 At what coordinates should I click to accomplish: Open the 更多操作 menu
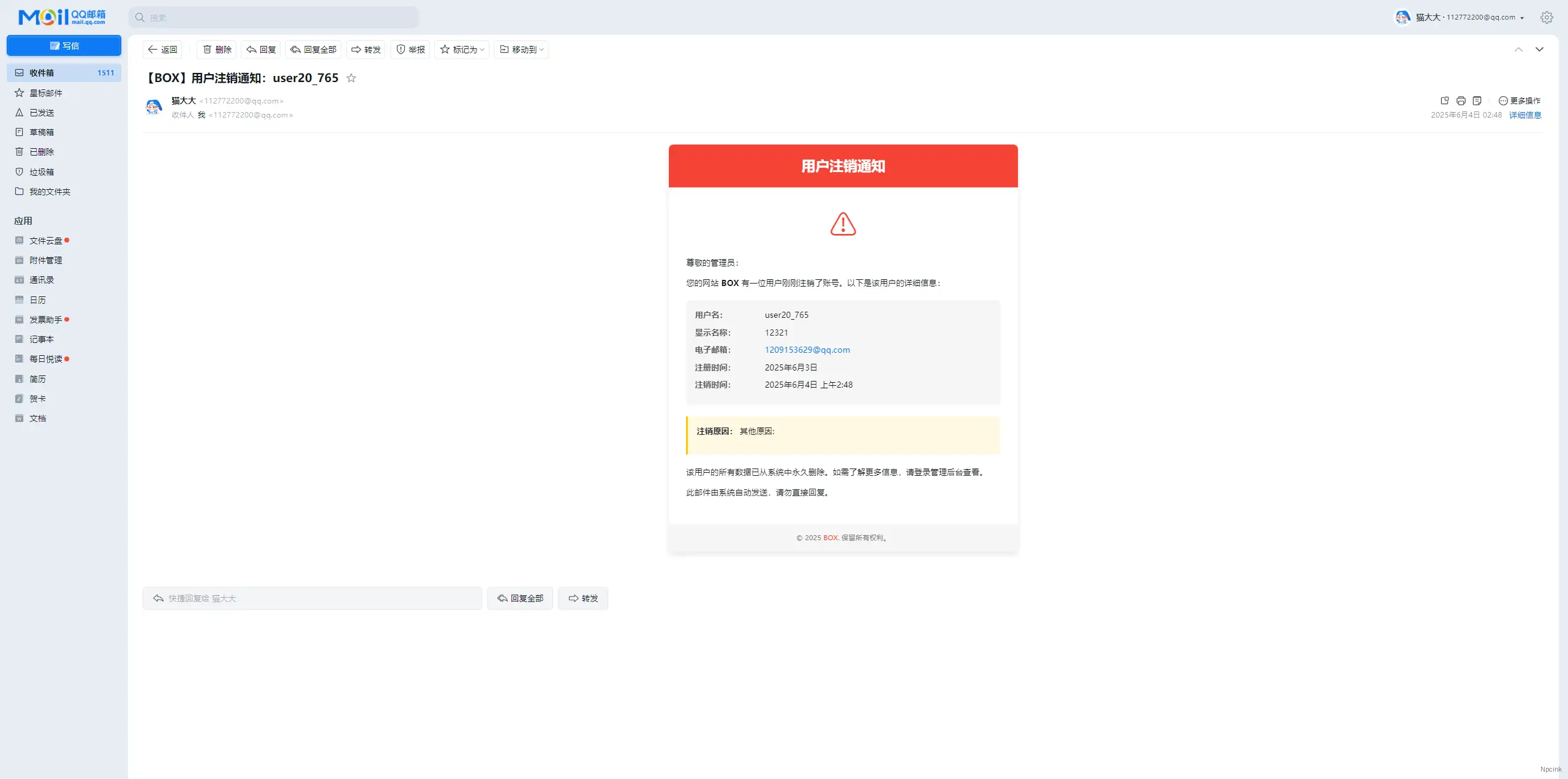[1520, 100]
